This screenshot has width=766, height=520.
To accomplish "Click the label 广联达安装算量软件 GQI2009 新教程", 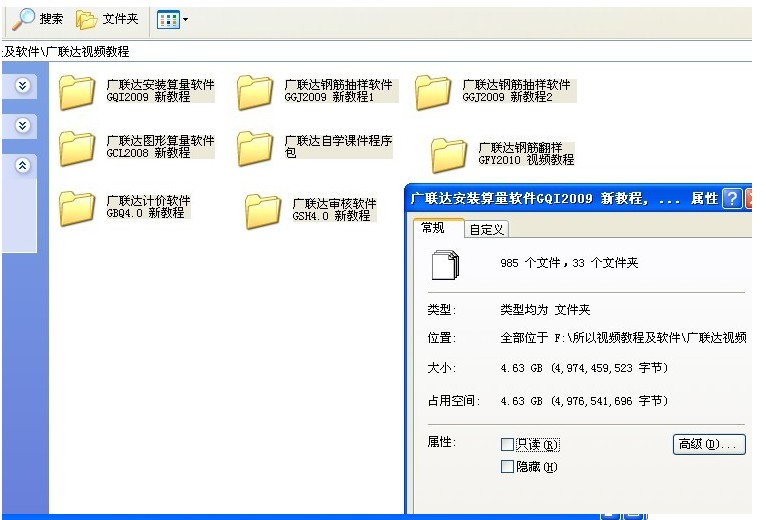I will click(x=160, y=91).
